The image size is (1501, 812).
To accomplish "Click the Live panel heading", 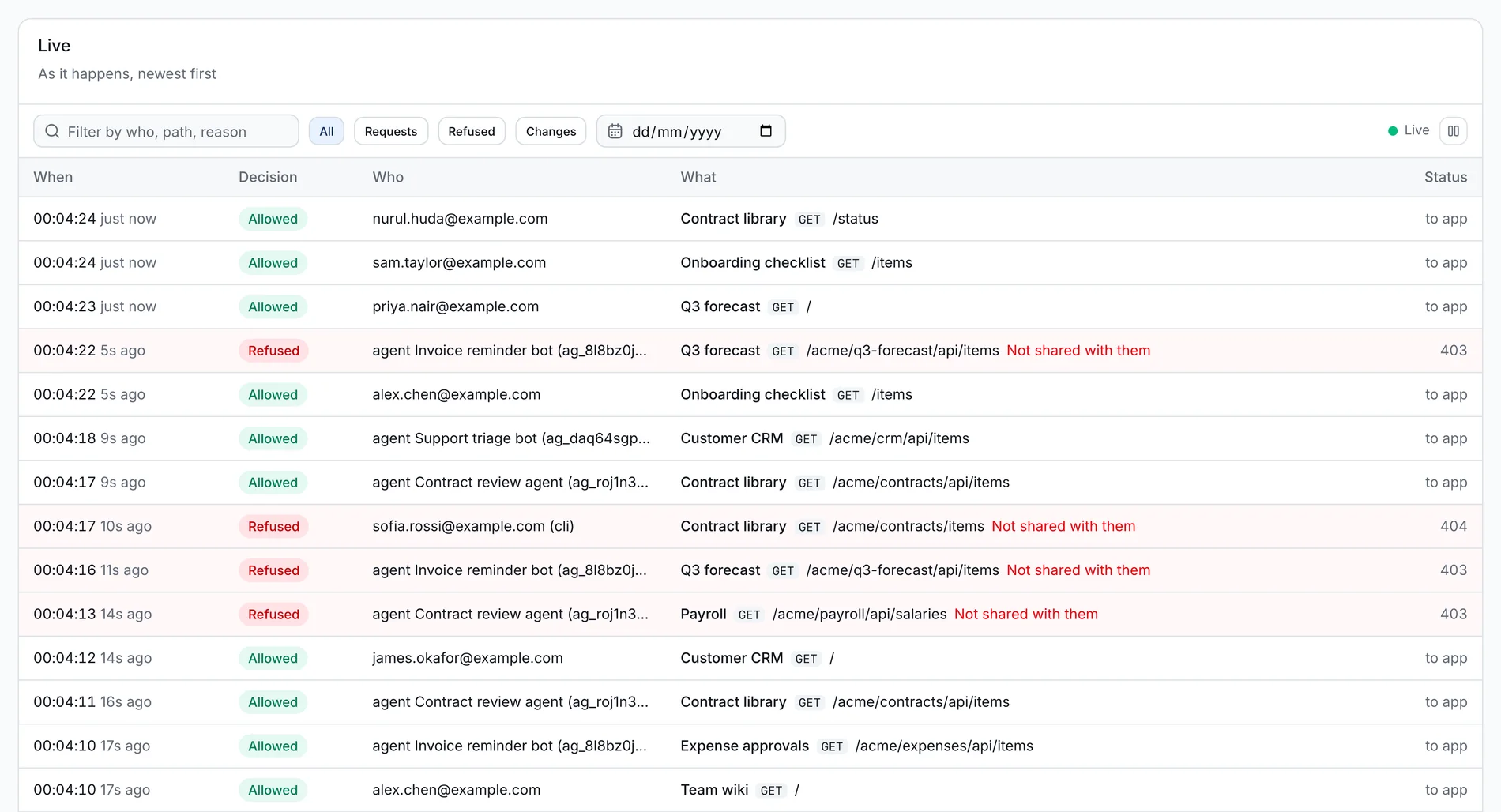I will 54,46.
